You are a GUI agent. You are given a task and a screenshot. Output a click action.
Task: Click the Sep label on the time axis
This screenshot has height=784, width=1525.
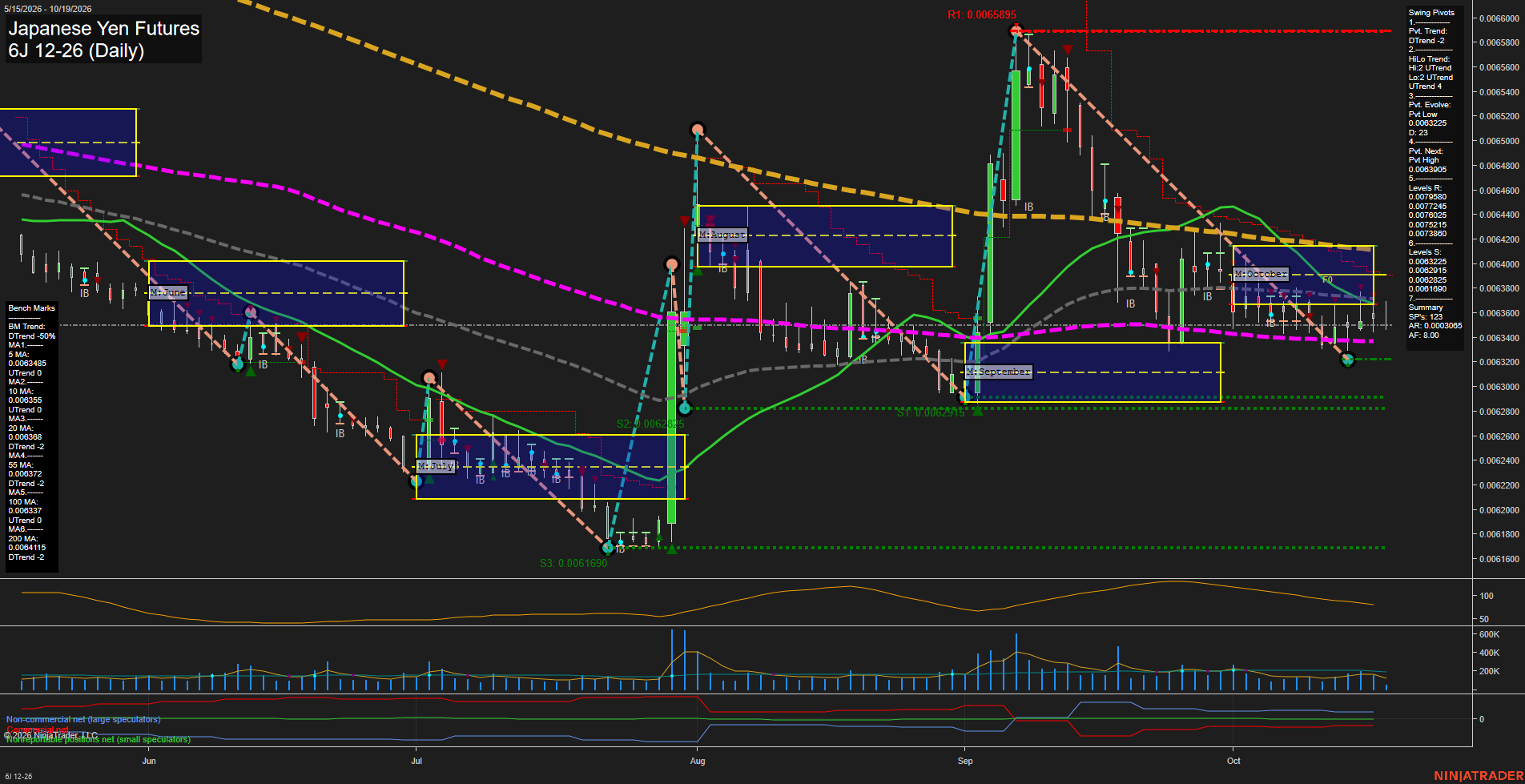[x=965, y=761]
